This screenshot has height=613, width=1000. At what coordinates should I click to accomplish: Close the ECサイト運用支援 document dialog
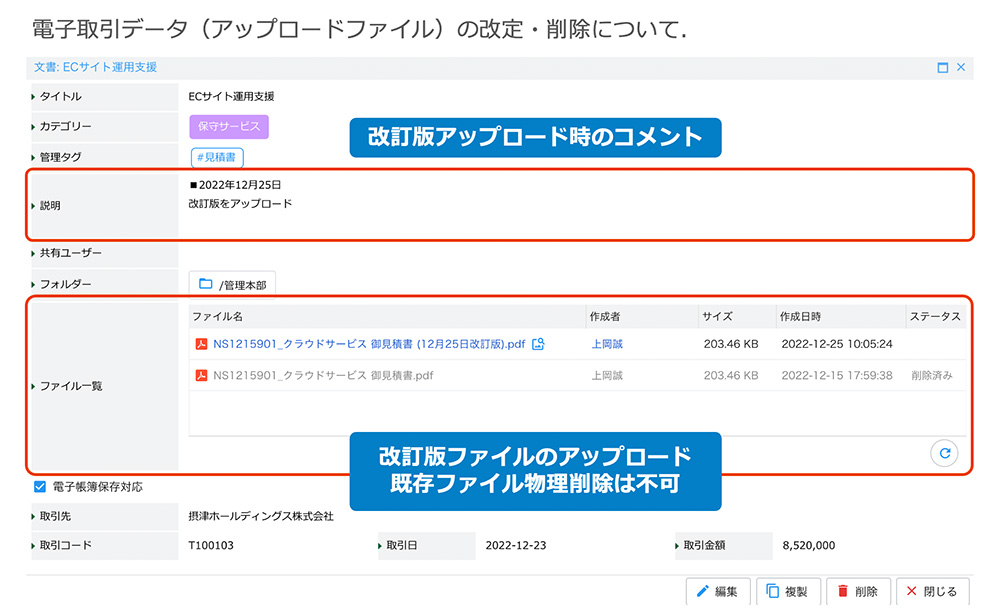[960, 67]
